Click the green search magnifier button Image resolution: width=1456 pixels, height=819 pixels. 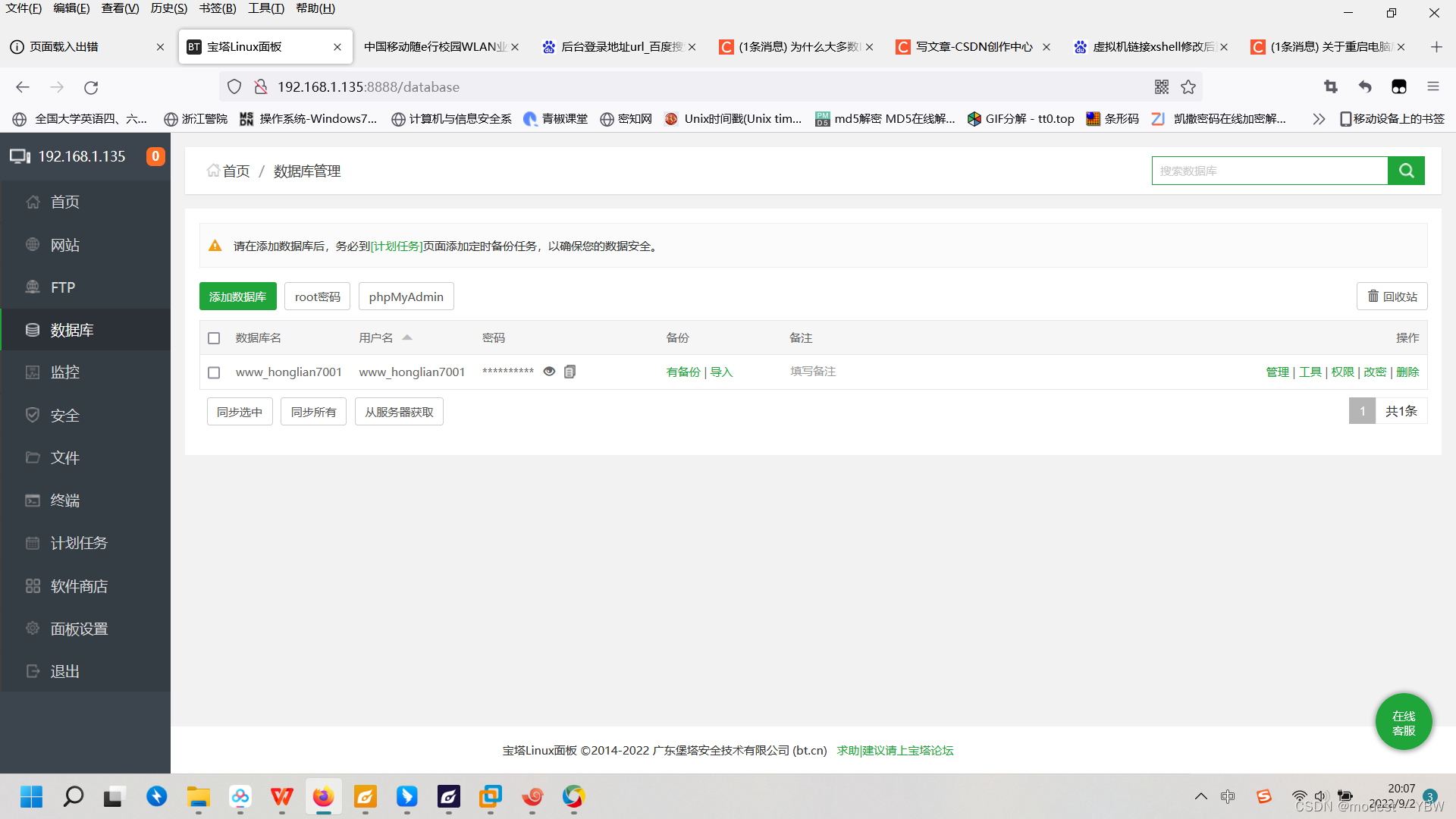1406,171
